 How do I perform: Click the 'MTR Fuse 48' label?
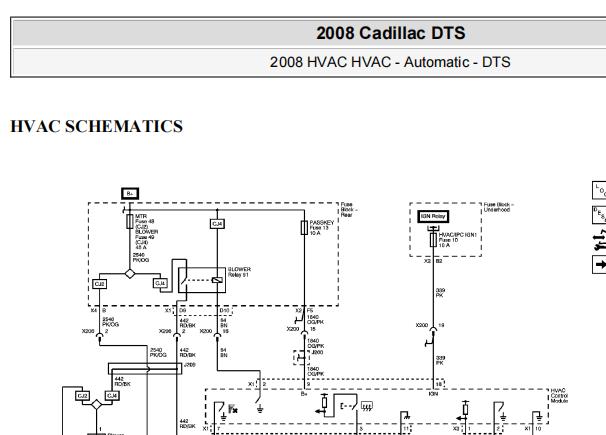(x=145, y=219)
